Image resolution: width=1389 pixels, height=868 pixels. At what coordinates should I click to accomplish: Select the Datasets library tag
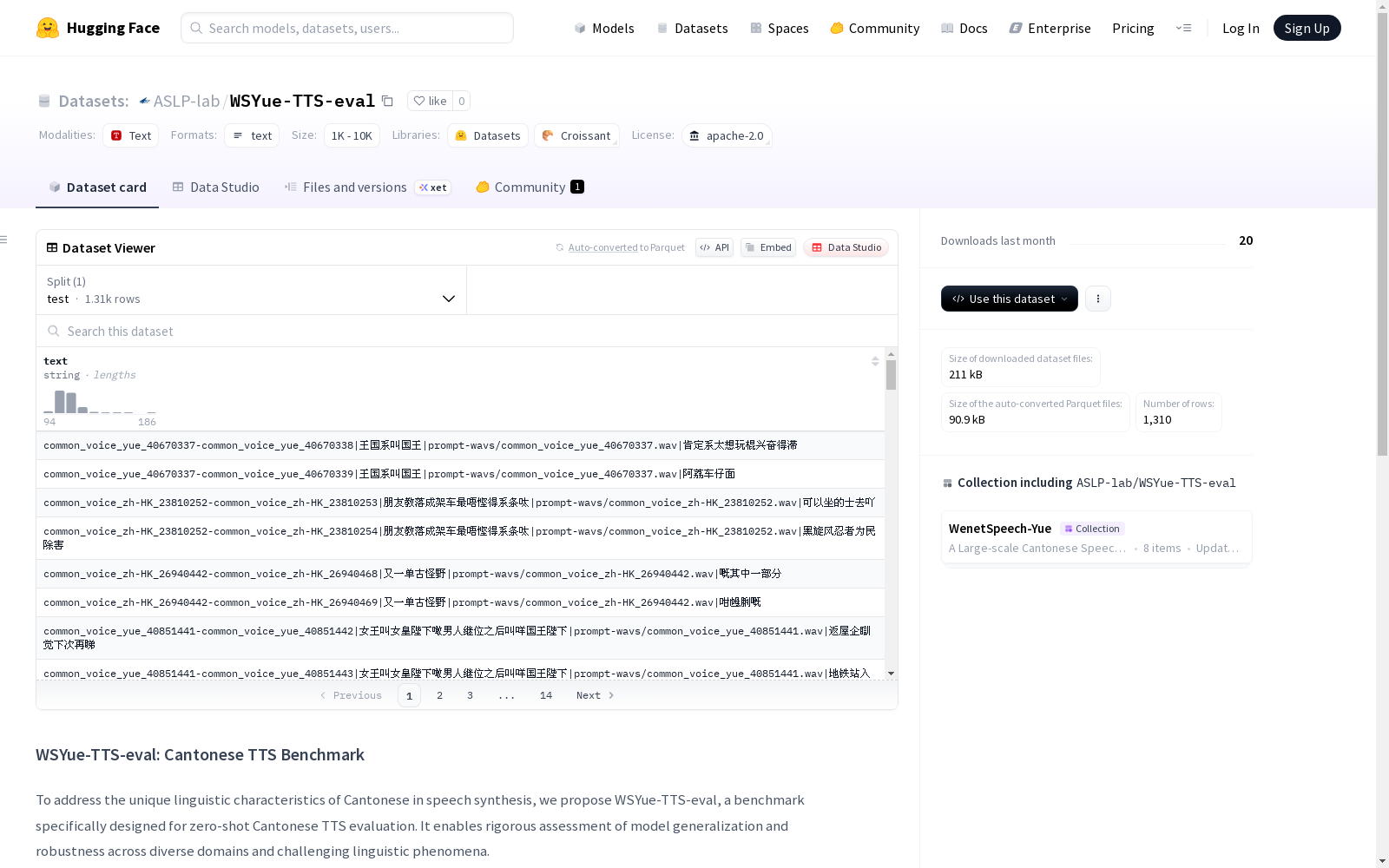click(x=488, y=135)
